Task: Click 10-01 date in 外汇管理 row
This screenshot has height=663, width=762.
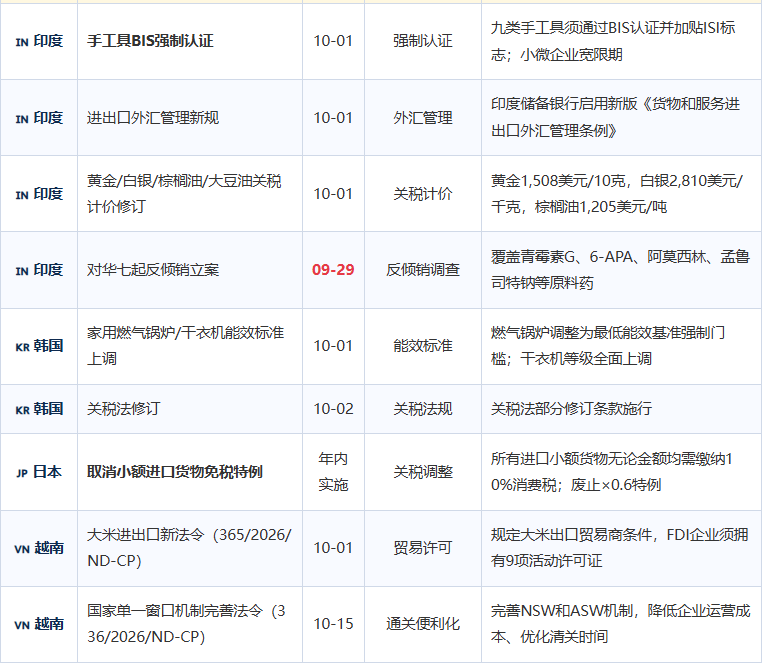Action: click(x=333, y=118)
